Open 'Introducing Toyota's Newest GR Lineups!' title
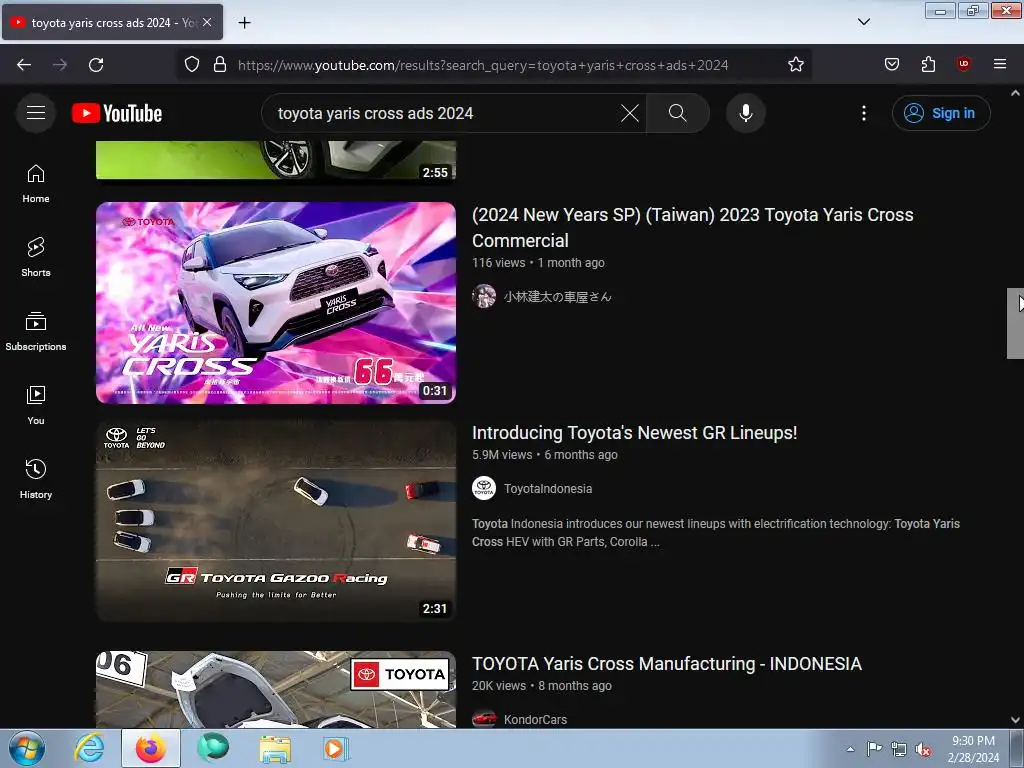Image resolution: width=1024 pixels, height=768 pixels. pyautogui.click(x=635, y=433)
